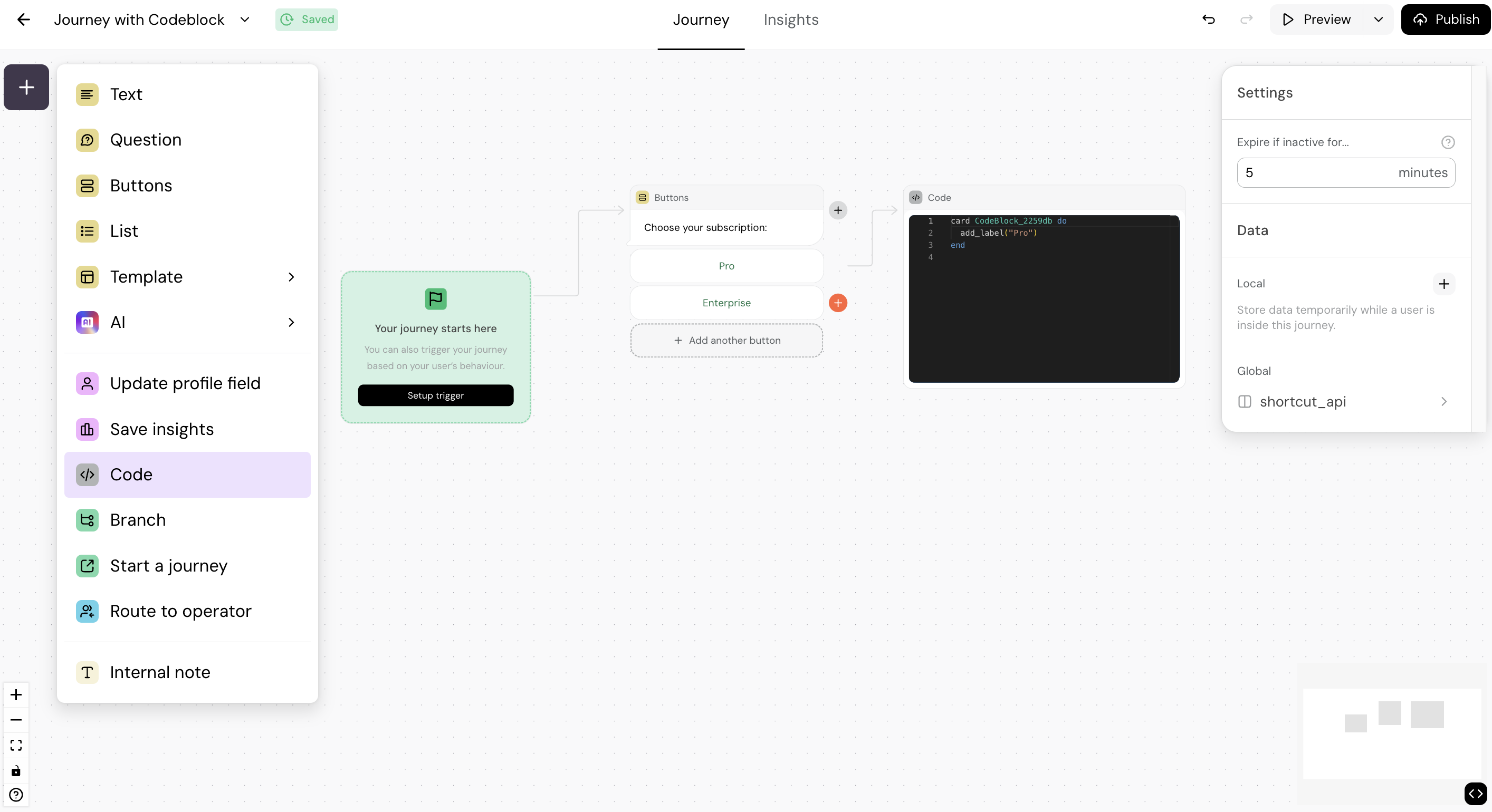Select the List block icon
1492x812 pixels.
coord(87,231)
